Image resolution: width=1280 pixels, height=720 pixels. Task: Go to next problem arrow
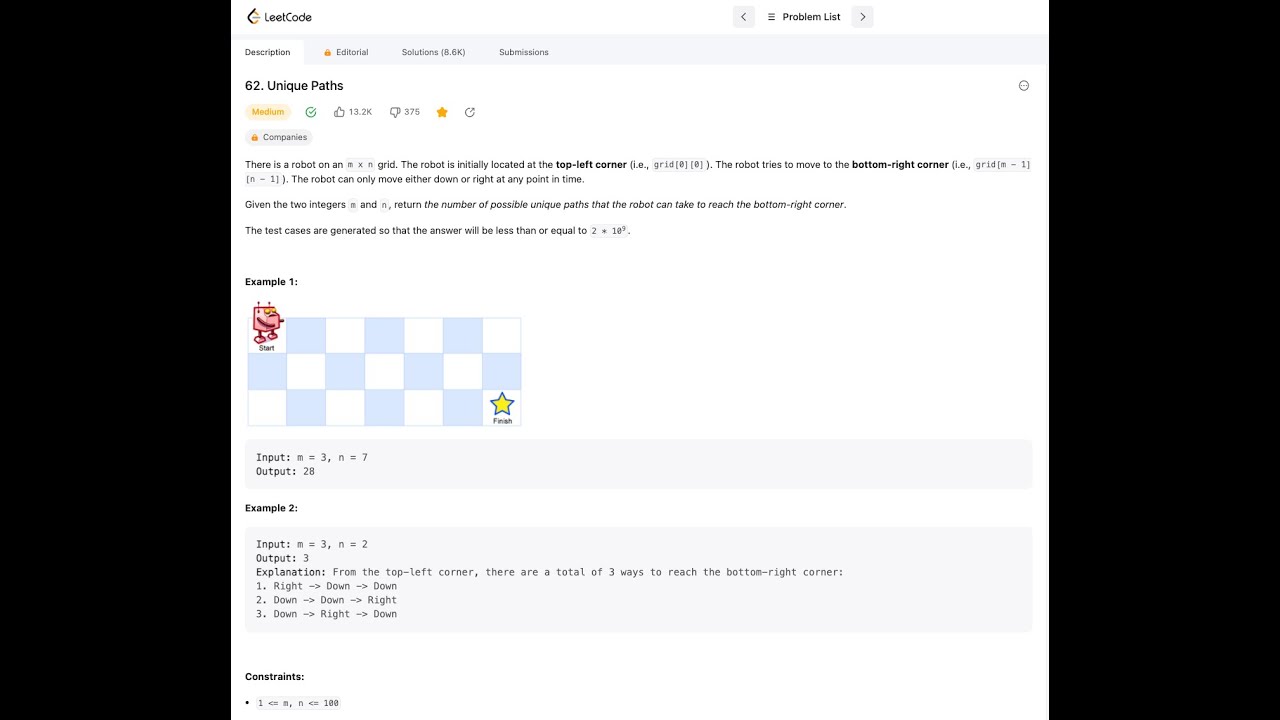(863, 17)
